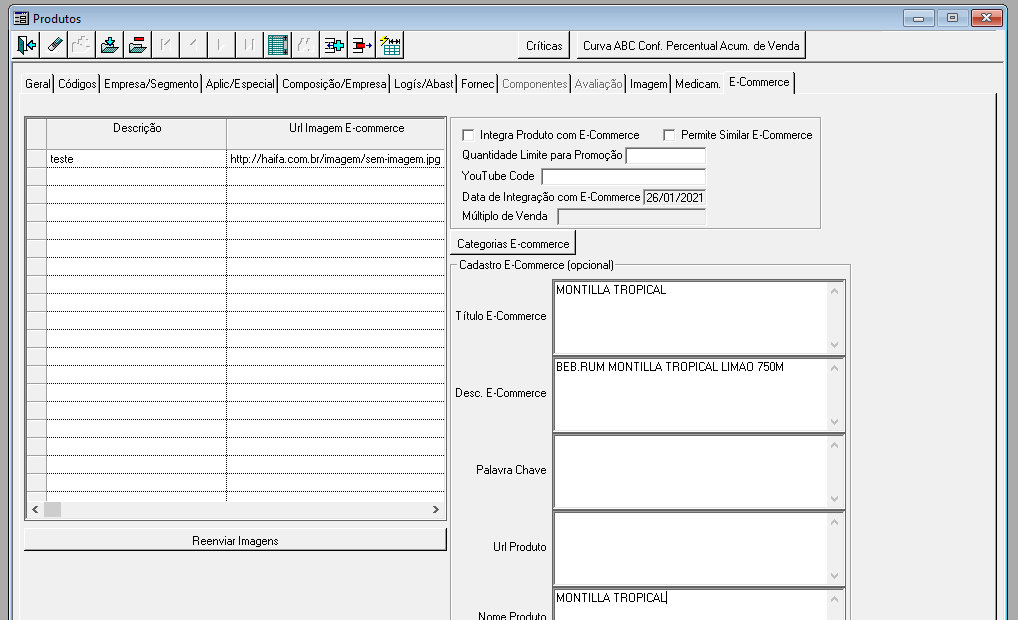Switch to the Medicam. tab

tap(697, 84)
